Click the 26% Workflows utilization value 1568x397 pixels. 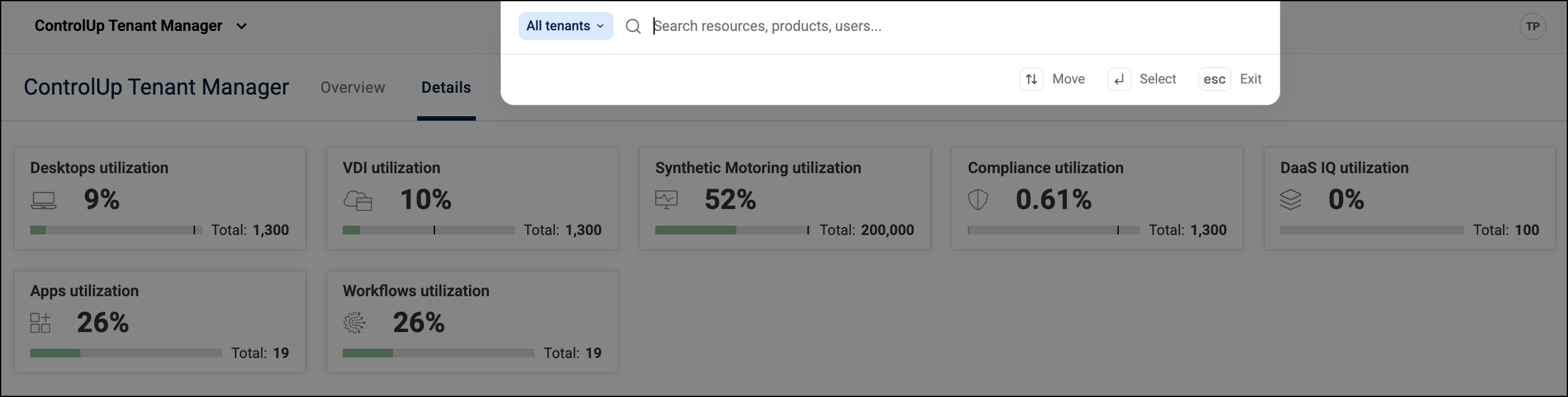[x=419, y=323]
